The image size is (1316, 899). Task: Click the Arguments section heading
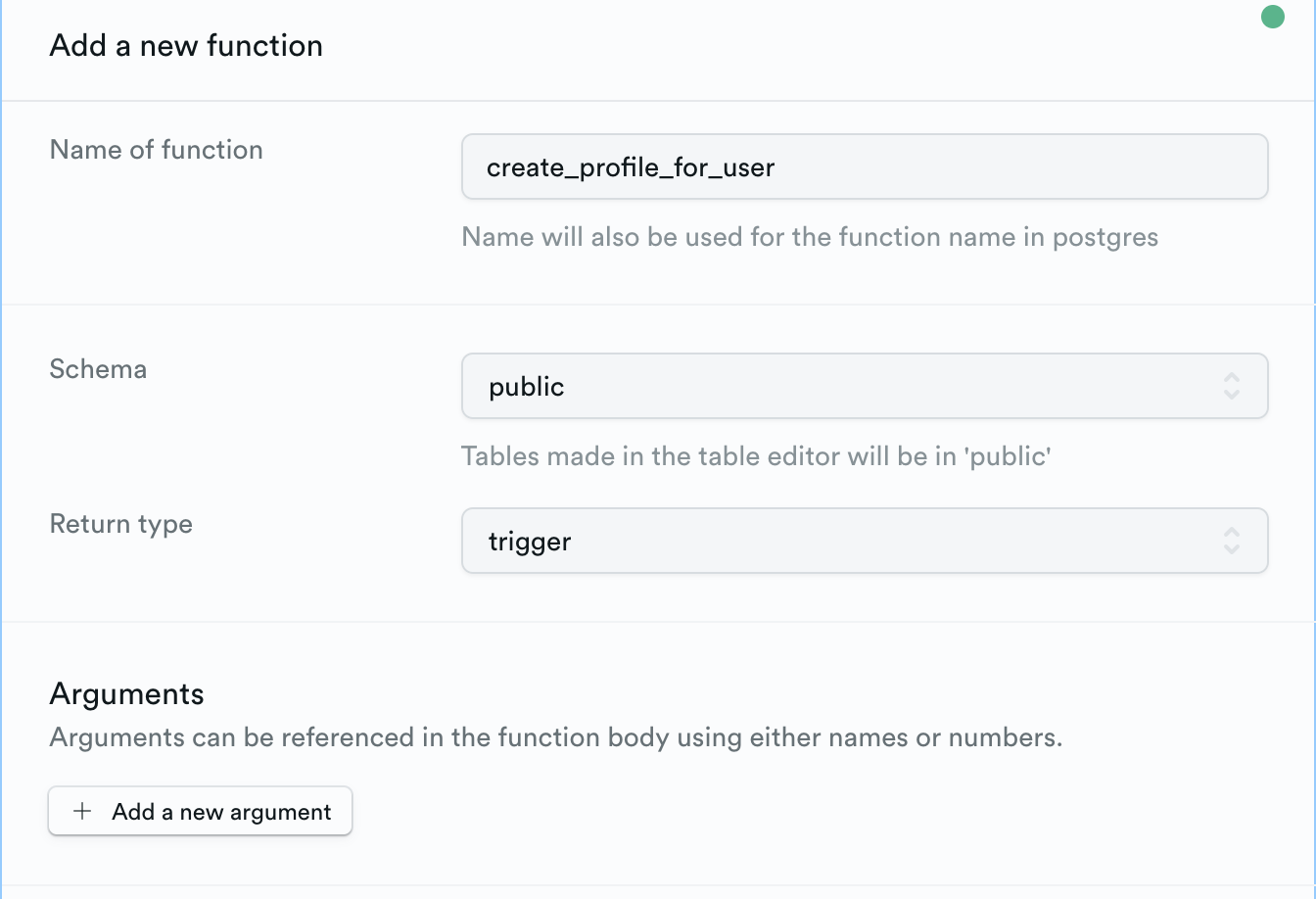(127, 694)
